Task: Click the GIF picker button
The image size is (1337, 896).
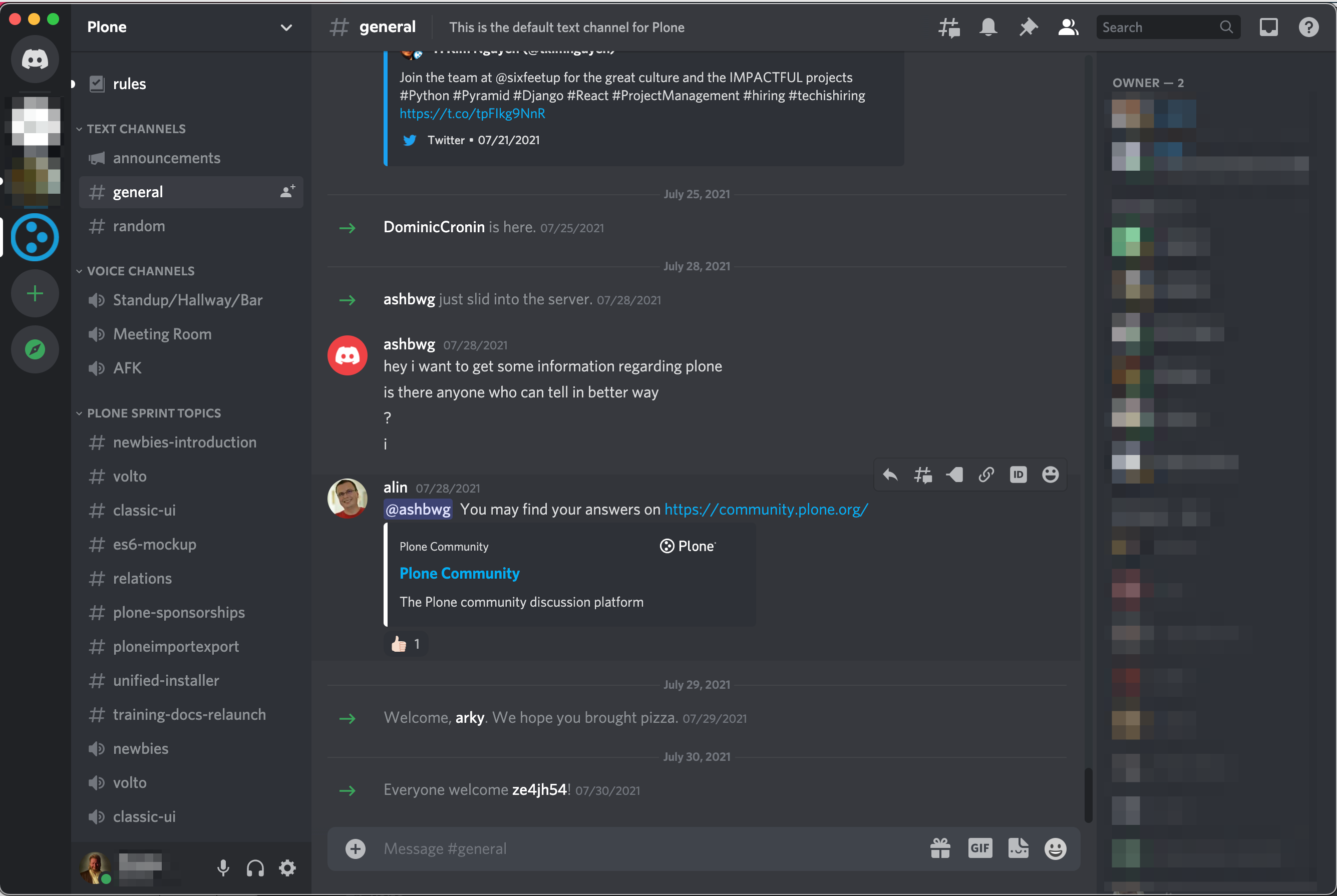Action: tap(979, 848)
